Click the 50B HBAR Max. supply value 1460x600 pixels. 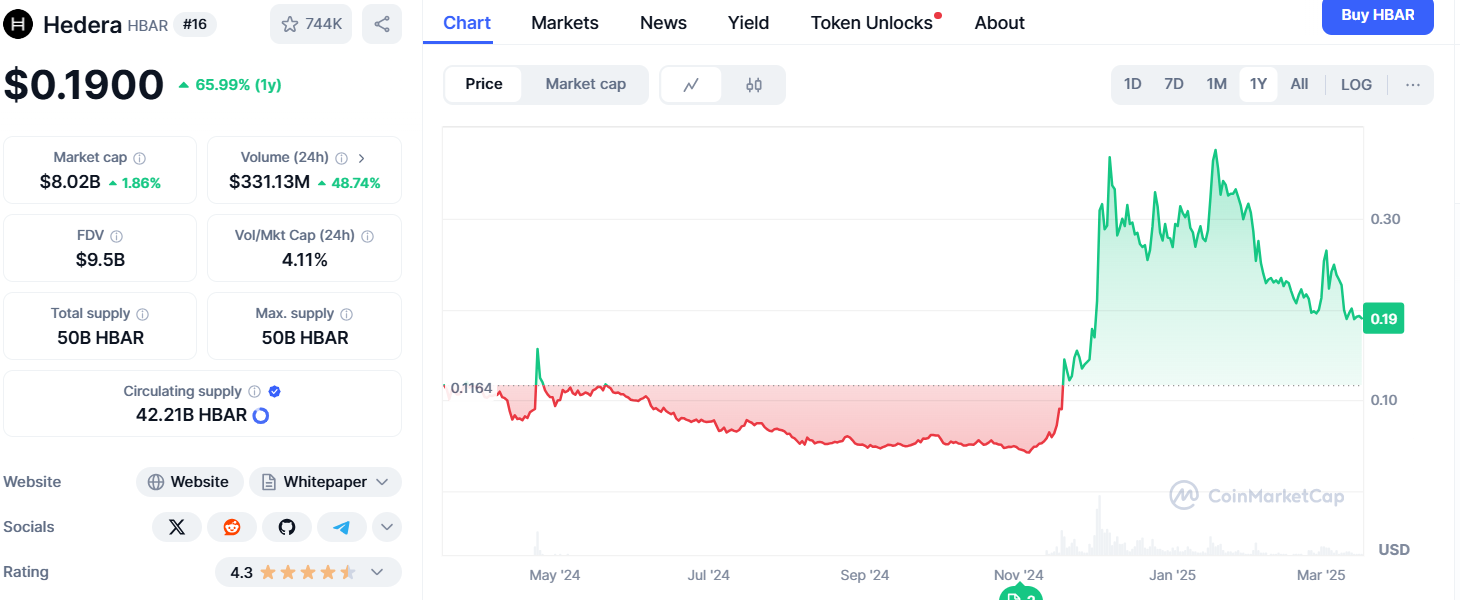(x=305, y=338)
